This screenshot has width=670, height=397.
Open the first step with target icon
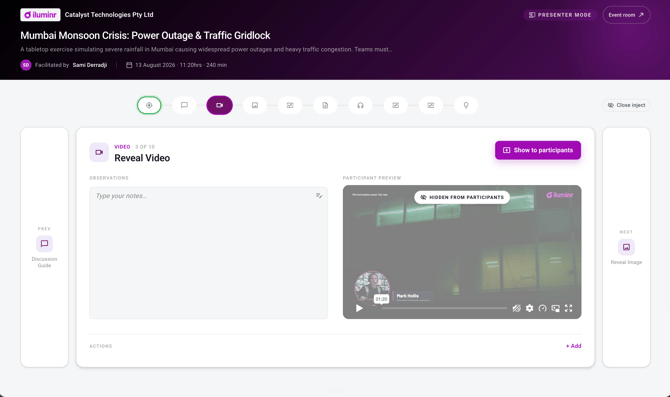tap(149, 105)
